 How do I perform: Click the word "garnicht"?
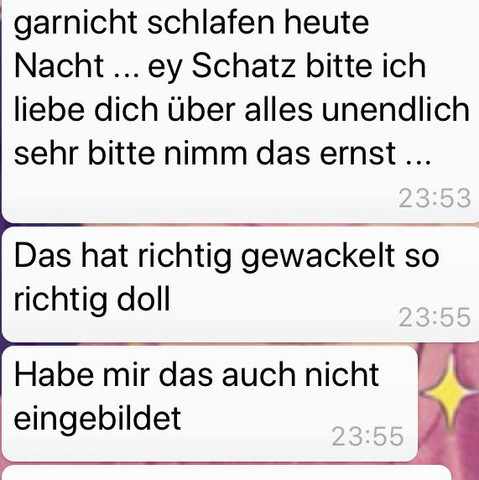[75, 23]
